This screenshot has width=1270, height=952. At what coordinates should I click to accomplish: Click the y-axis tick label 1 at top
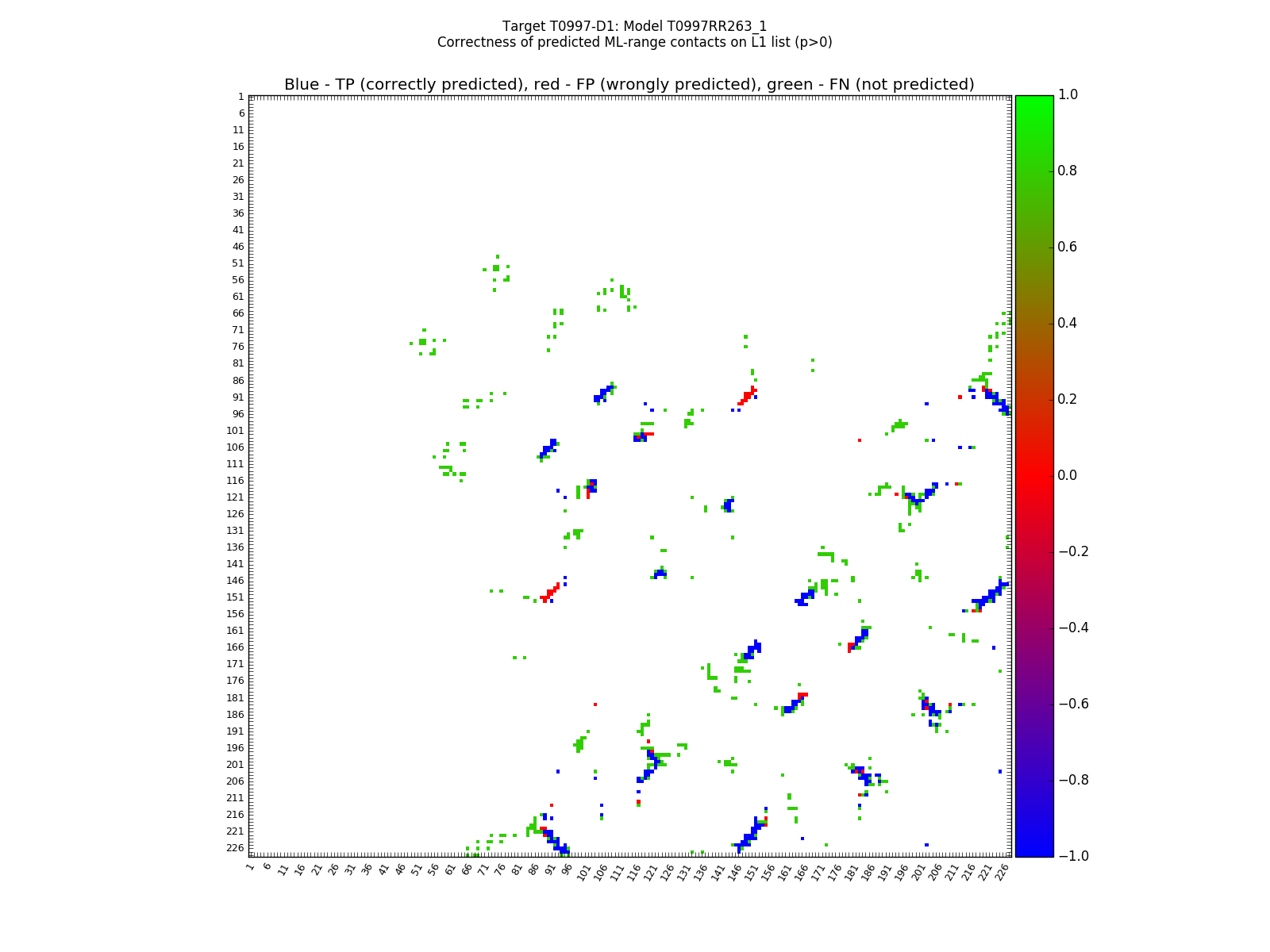pos(241,97)
